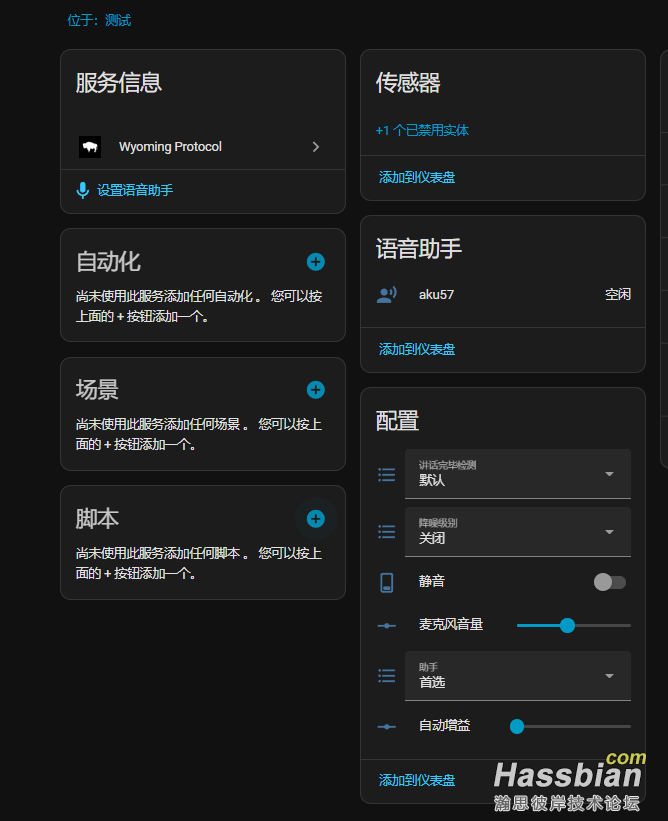Open the 讲话完毕检测 dropdown
The height and width of the screenshot is (821, 668).
pyautogui.click(x=517, y=474)
